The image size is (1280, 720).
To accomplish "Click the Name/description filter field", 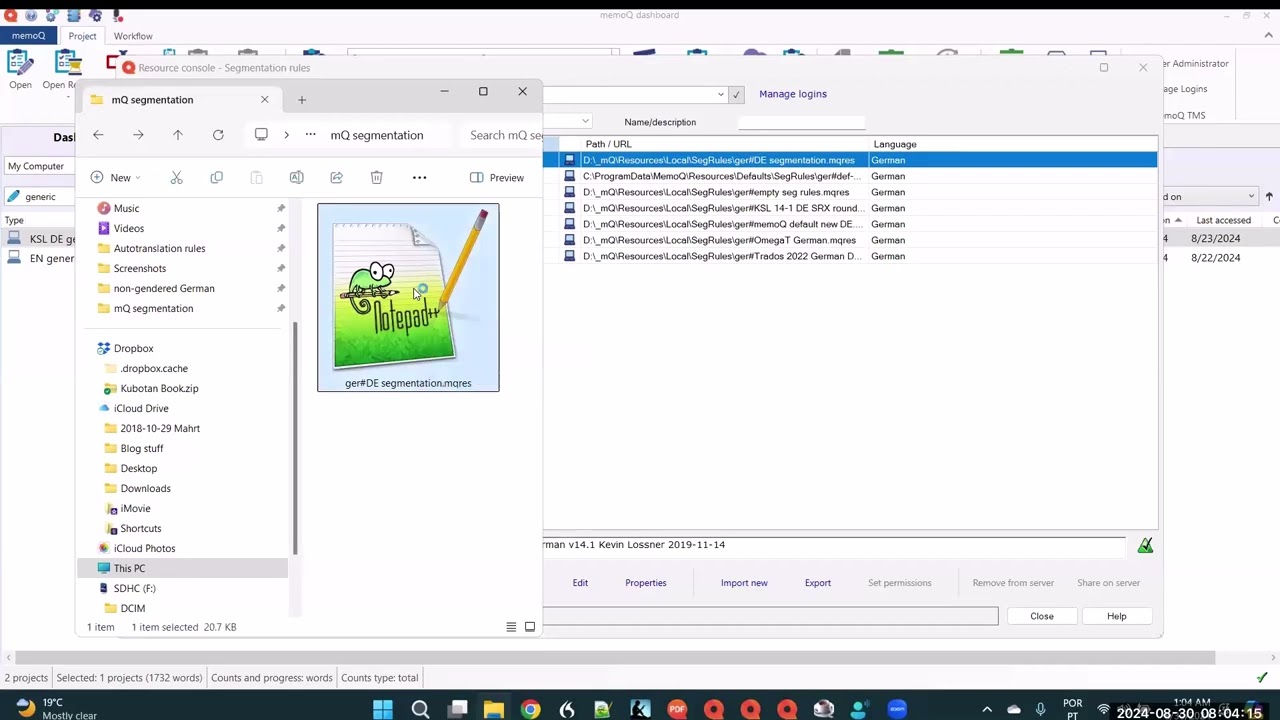I will click(801, 122).
